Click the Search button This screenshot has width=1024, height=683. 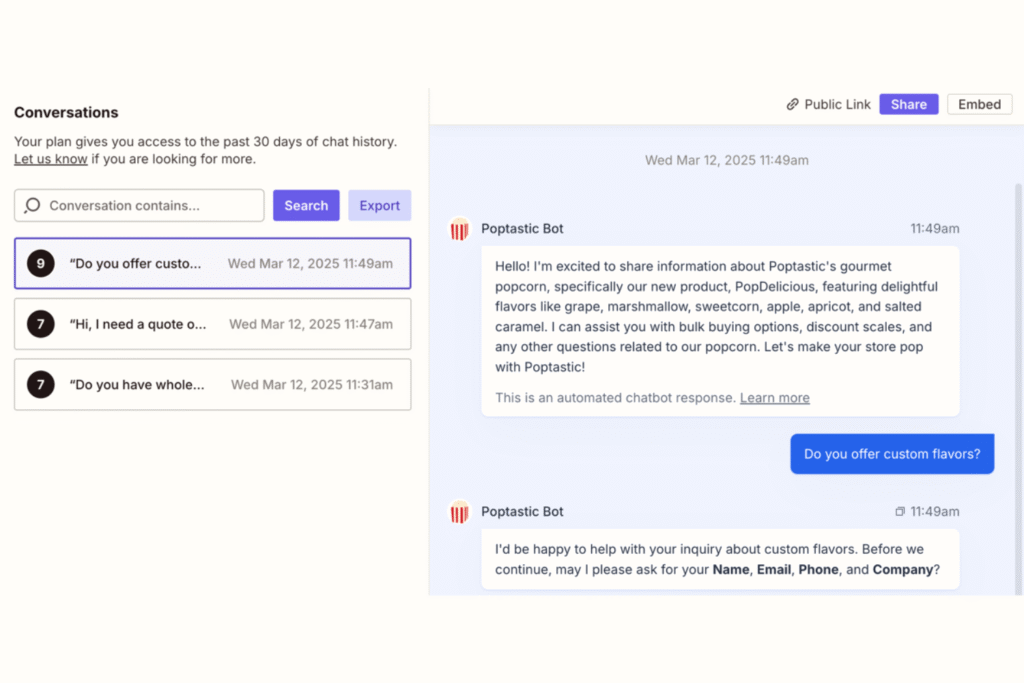click(306, 206)
